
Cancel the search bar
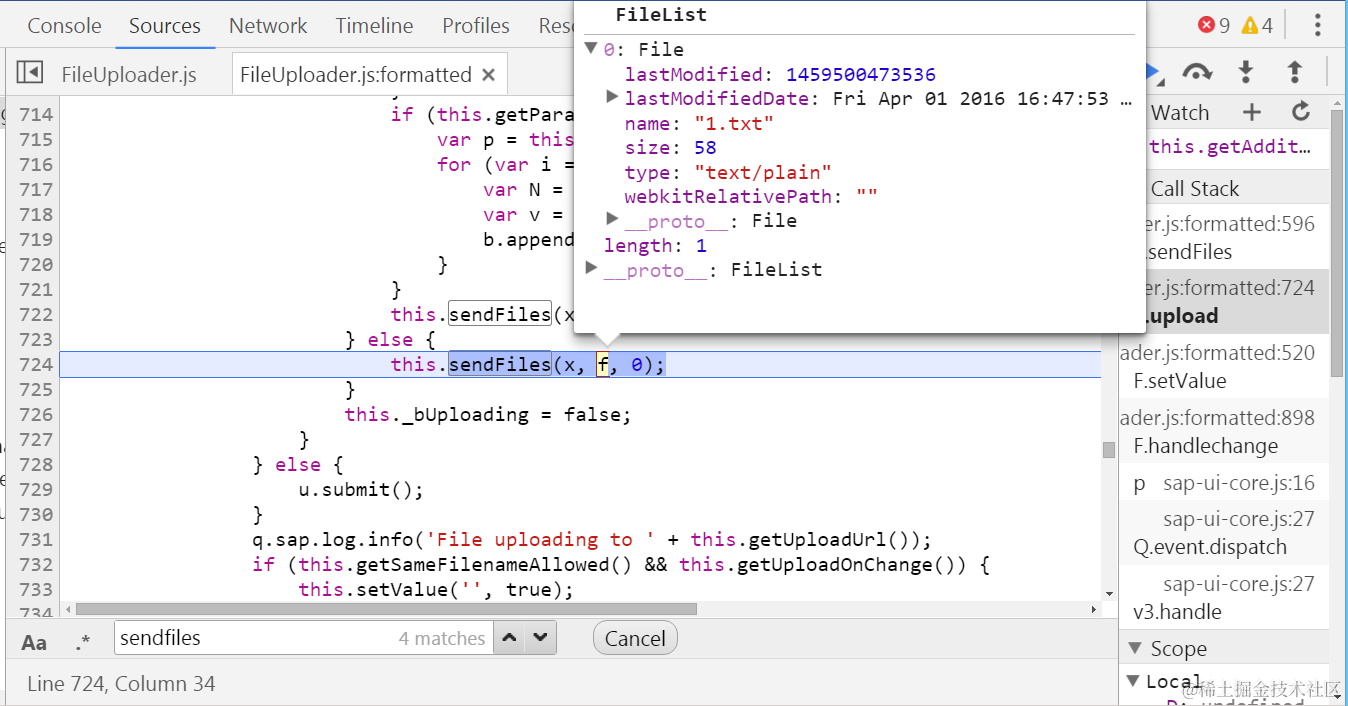click(x=635, y=638)
